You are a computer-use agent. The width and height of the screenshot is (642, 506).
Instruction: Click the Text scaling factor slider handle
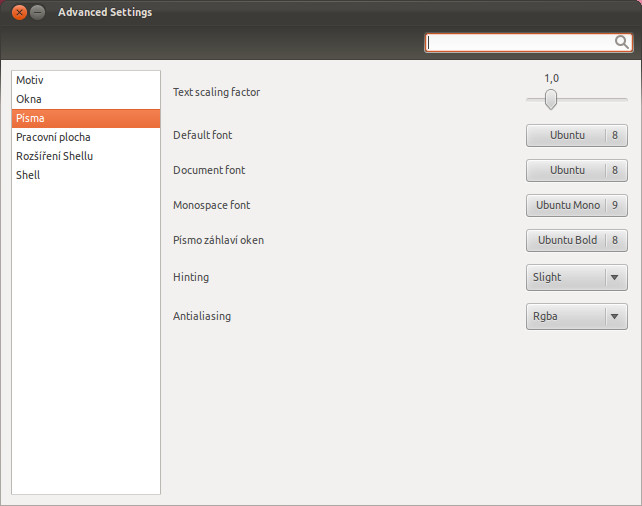click(550, 99)
